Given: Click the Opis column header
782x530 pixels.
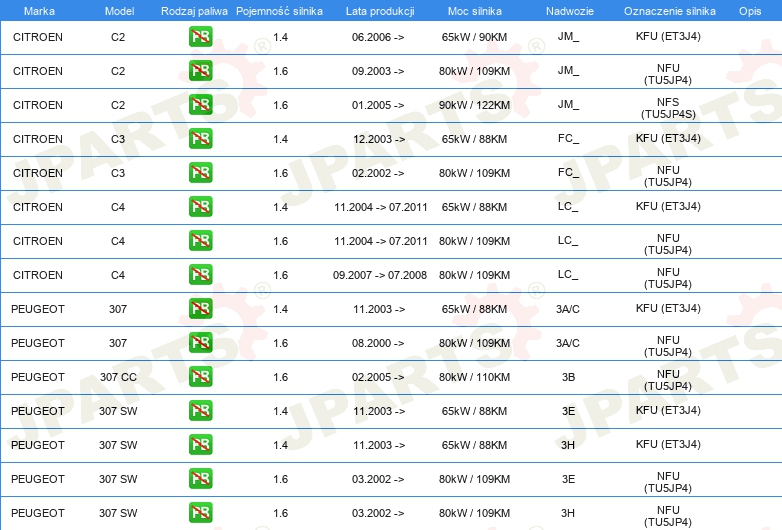Looking at the screenshot, I should click(750, 11).
